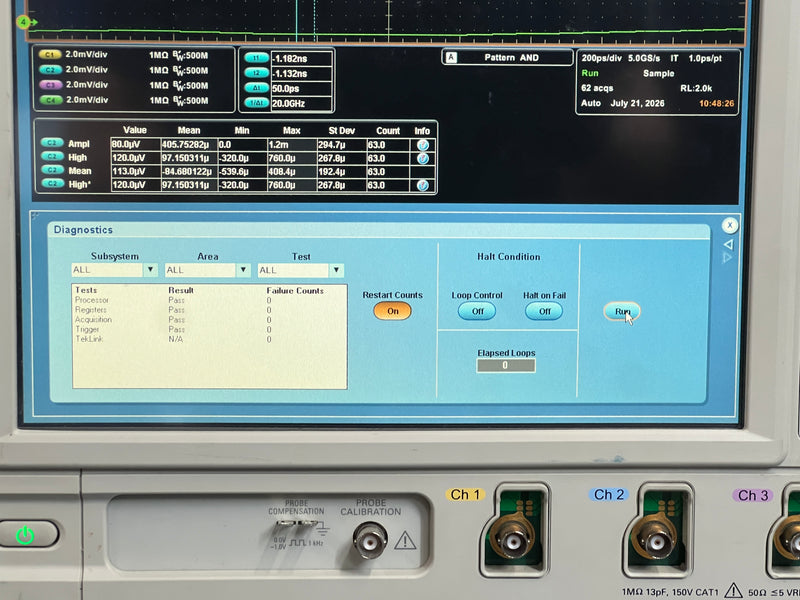800x600 pixels.
Task: Click delta value 50.0ps
Action: click(301, 88)
